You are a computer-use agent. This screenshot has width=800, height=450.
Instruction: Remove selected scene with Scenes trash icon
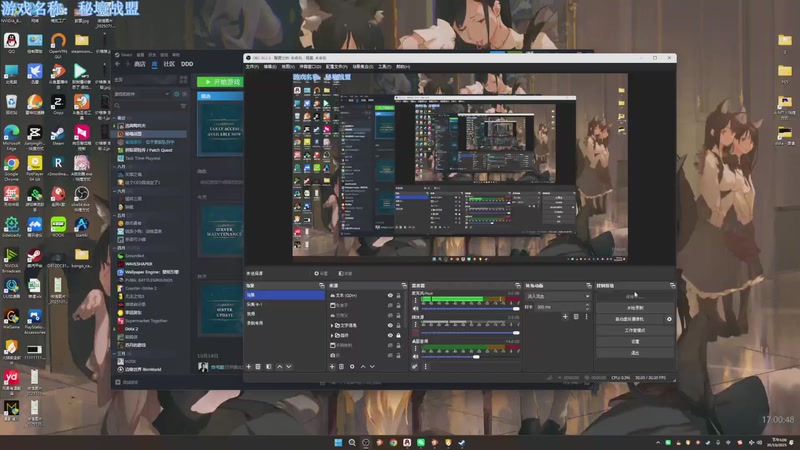(x=258, y=366)
